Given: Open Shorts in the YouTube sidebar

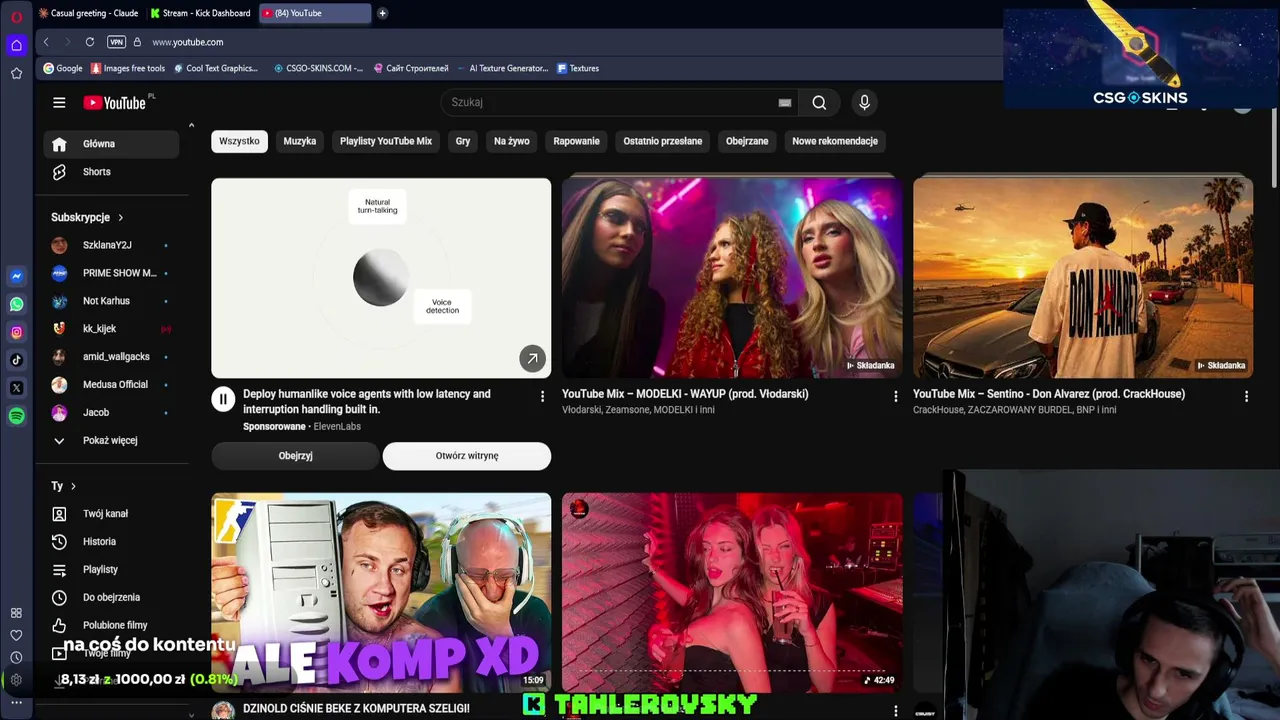Looking at the screenshot, I should point(111,172).
